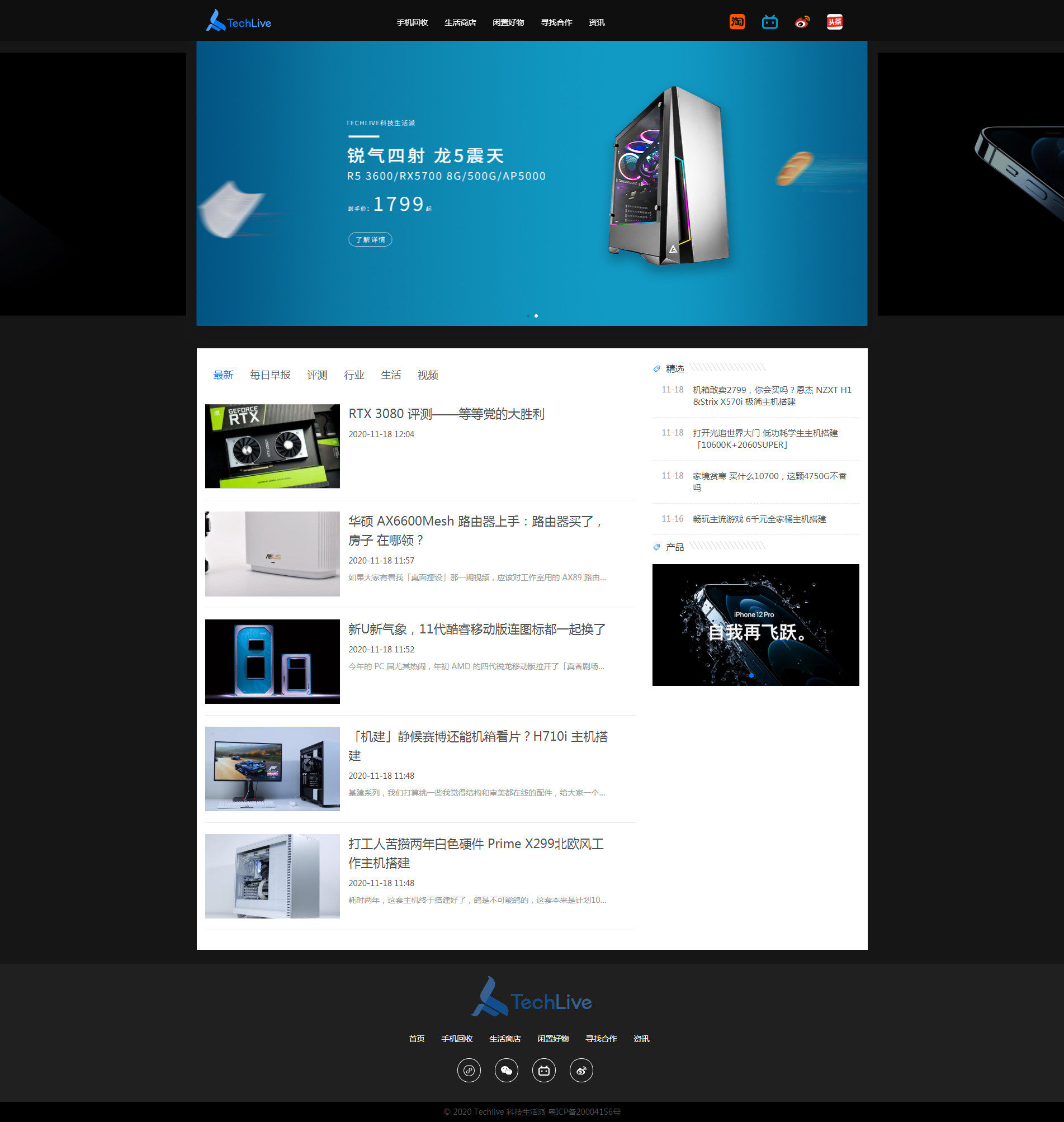
Task: Open the Weibo icon in header
Action: point(802,22)
